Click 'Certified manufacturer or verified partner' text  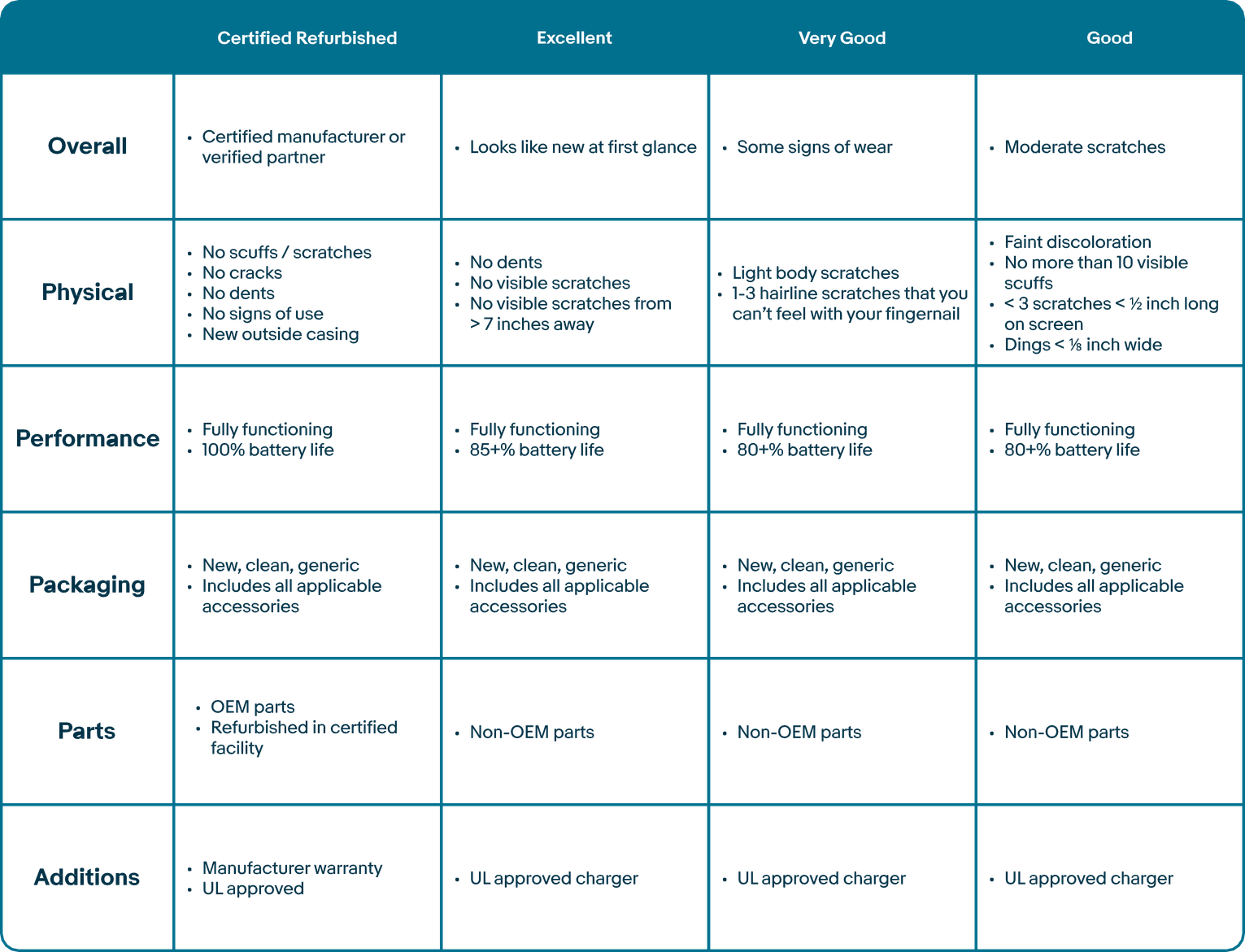[303, 147]
